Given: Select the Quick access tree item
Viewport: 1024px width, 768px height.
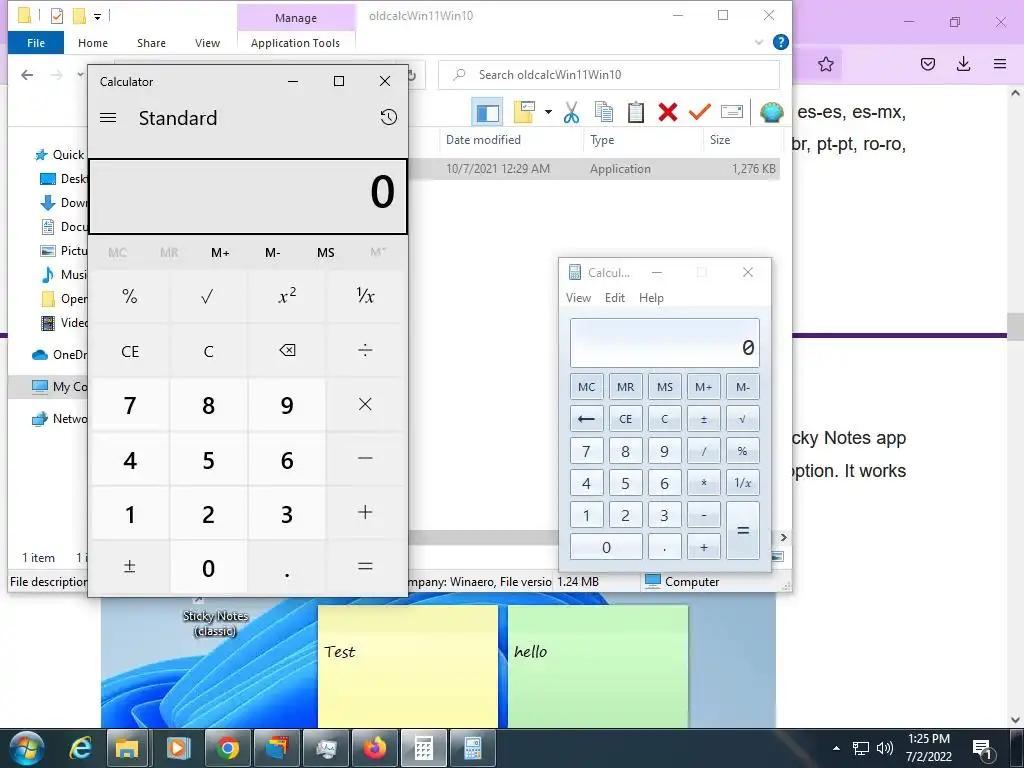Looking at the screenshot, I should click(x=59, y=155).
